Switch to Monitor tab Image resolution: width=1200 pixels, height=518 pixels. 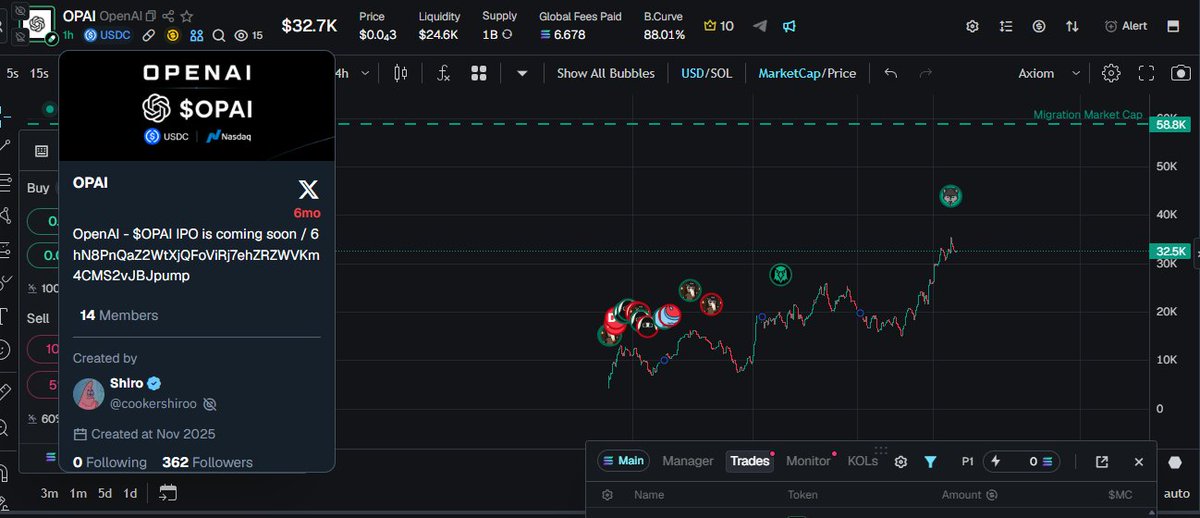click(808, 461)
